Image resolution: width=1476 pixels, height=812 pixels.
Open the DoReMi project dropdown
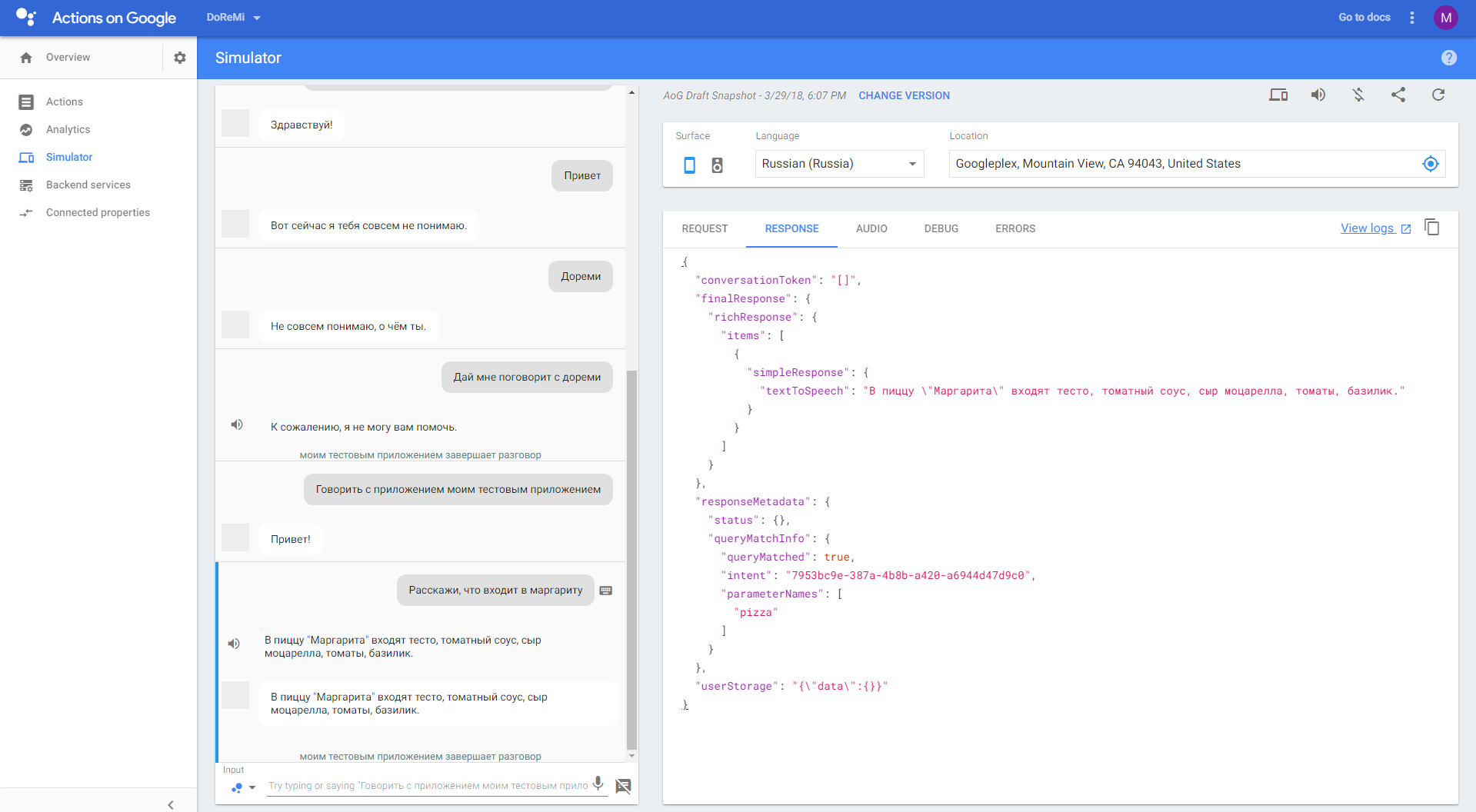[234, 17]
